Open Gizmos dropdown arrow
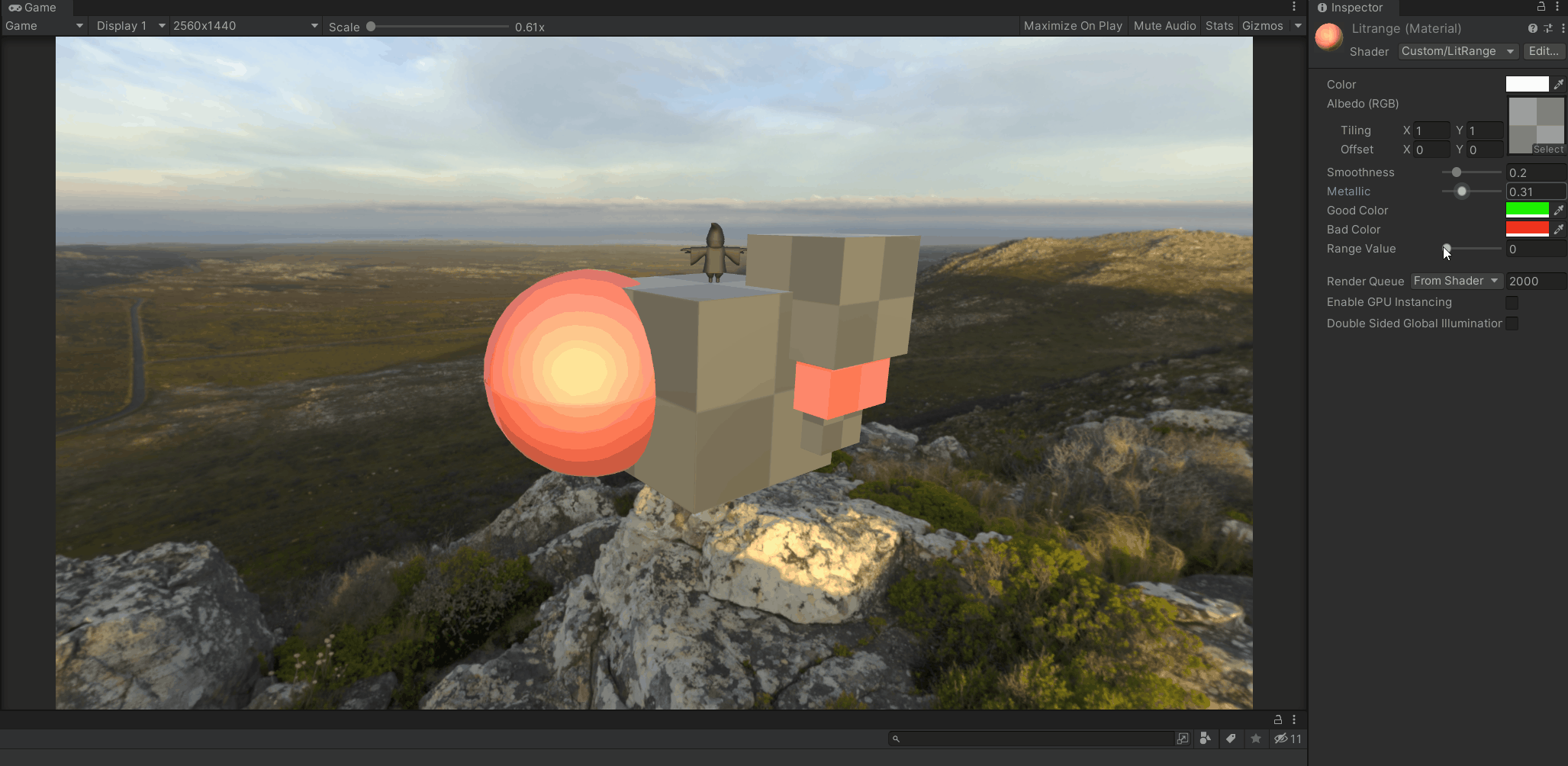Screen dimensions: 1568x766 pos(1298,26)
